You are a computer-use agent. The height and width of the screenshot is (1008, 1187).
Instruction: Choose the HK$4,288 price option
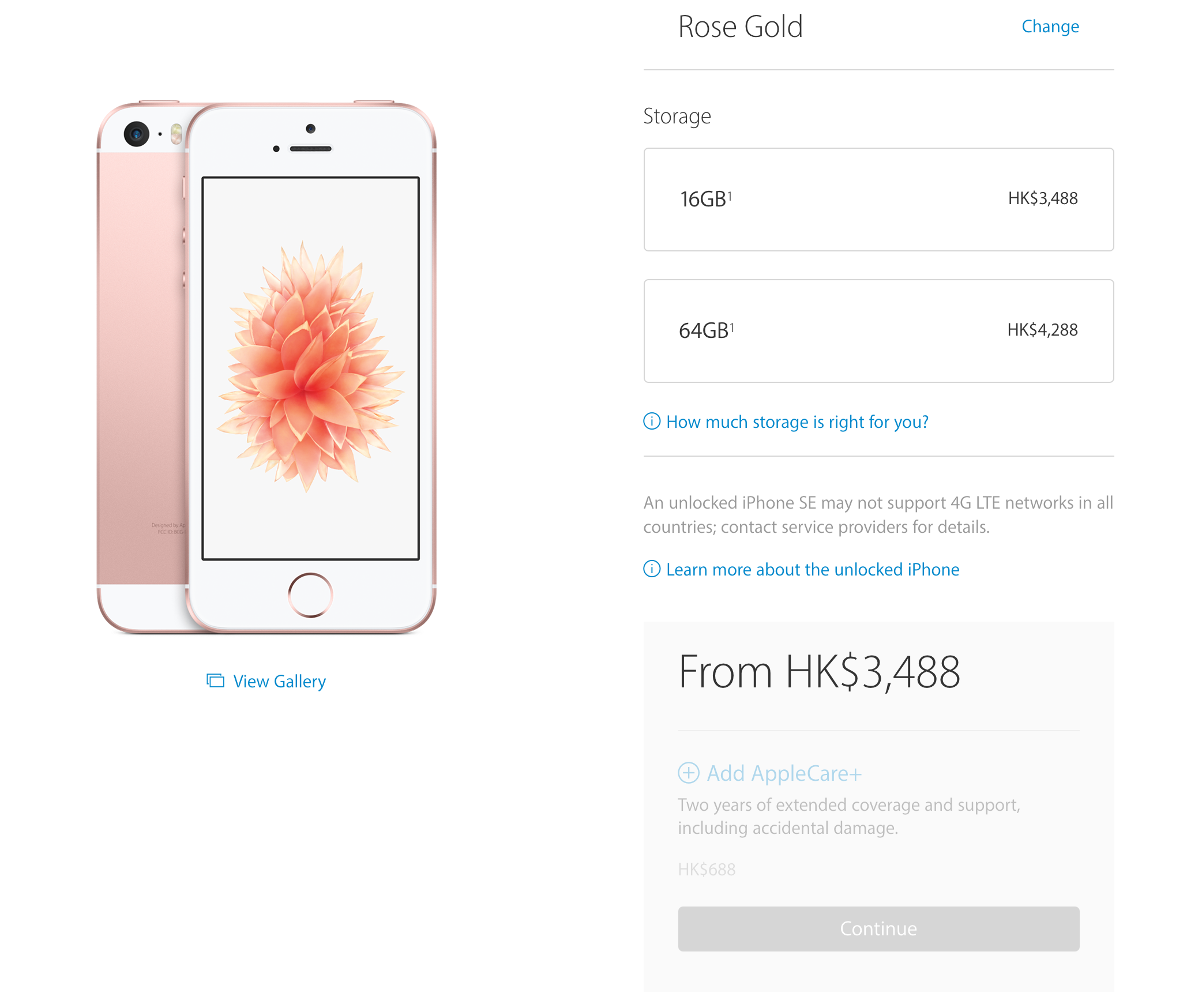[1042, 330]
